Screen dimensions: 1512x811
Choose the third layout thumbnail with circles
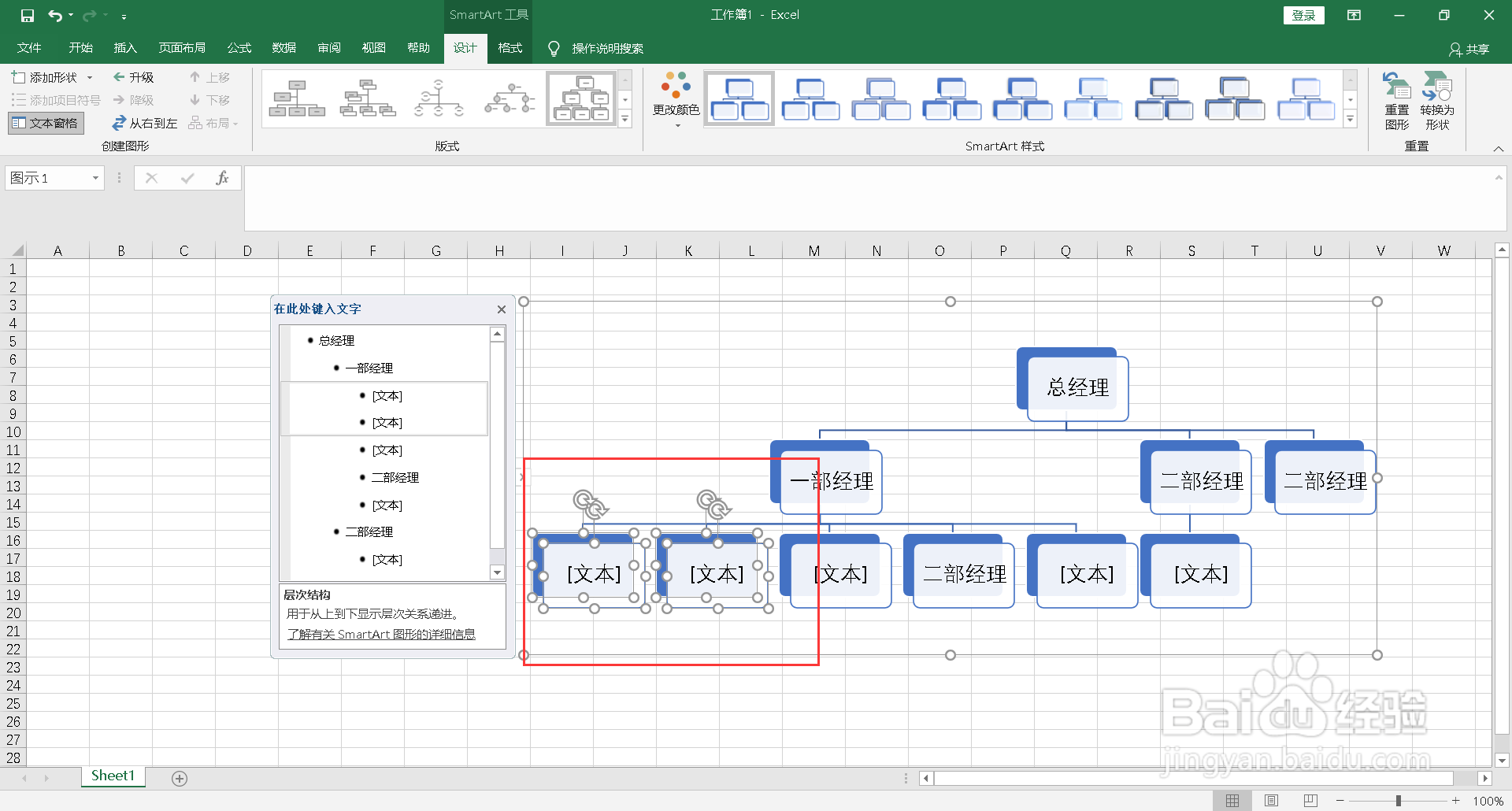[x=439, y=98]
